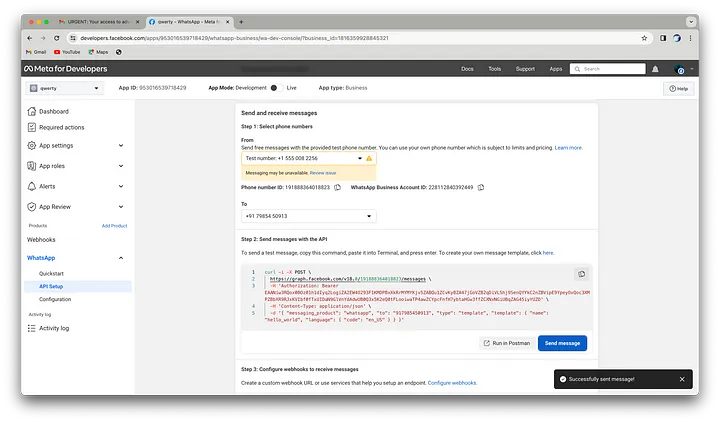720x423 pixels.
Task: Click the Send message button
Action: 562,343
